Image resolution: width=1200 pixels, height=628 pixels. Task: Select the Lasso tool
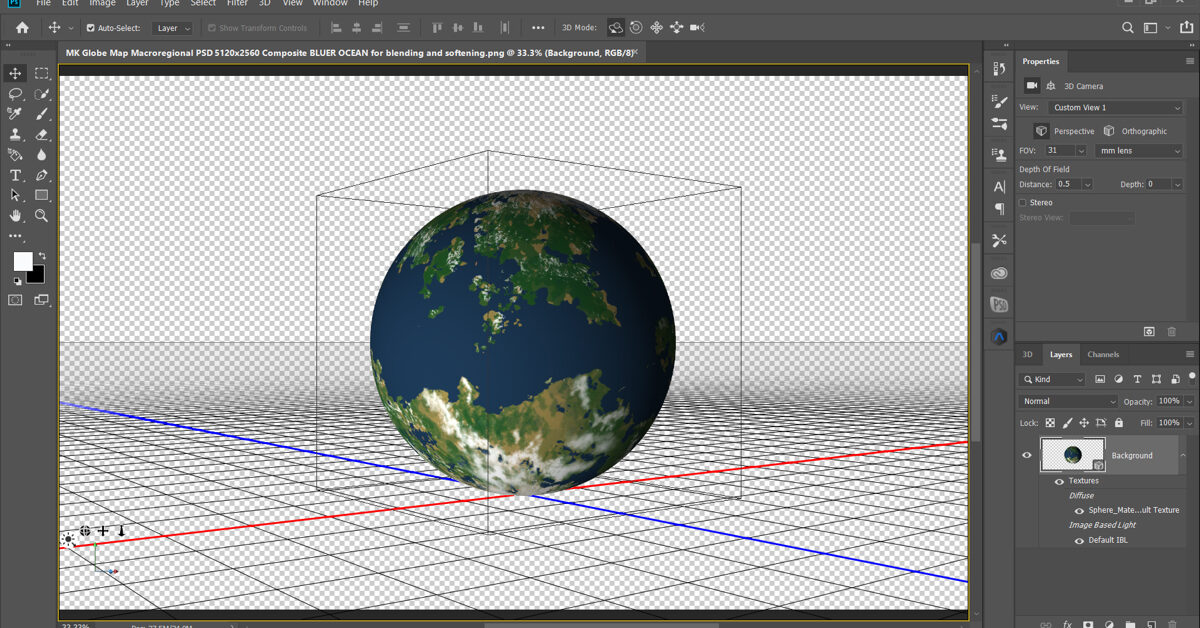coord(15,94)
